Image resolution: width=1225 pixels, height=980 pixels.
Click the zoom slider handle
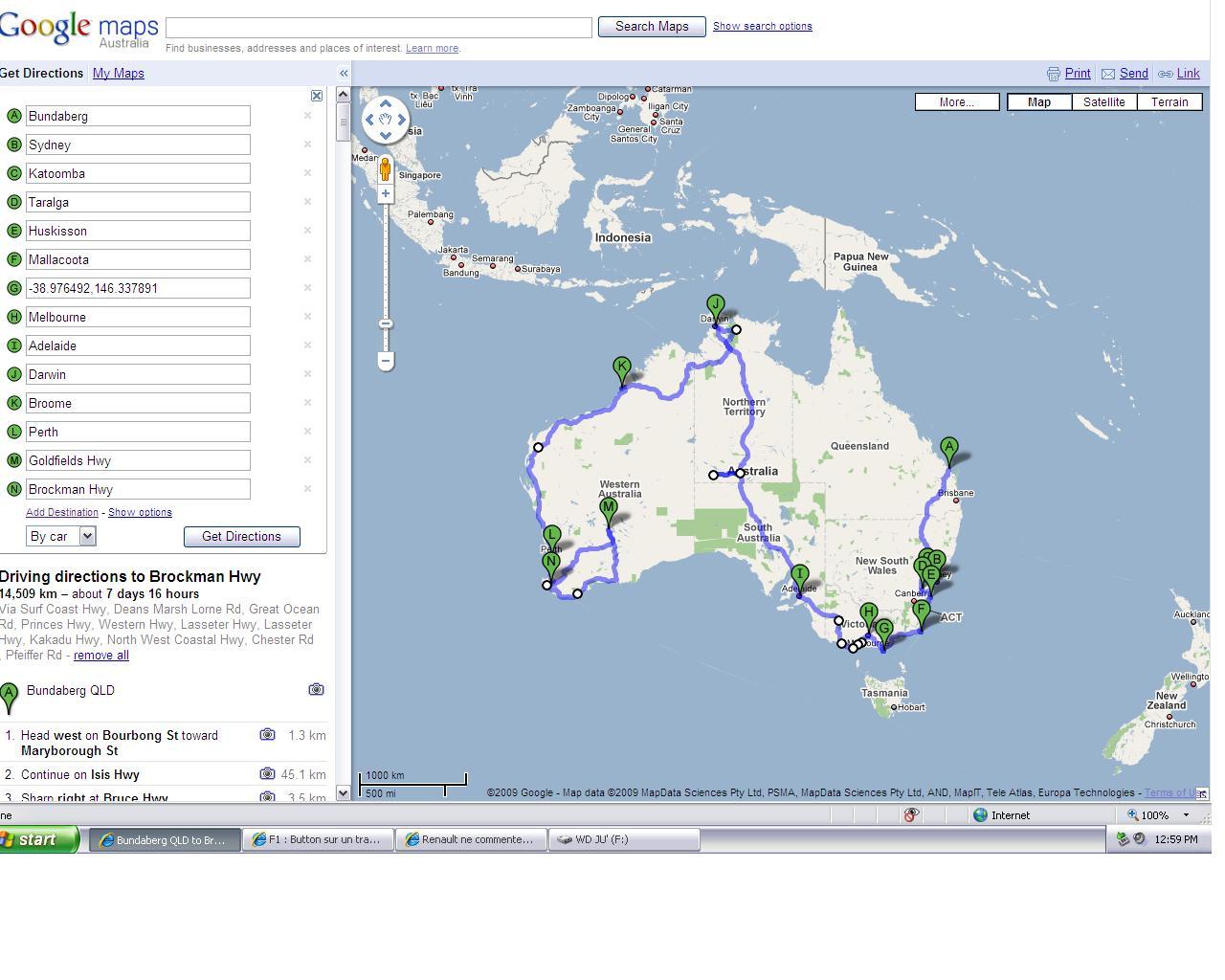(x=386, y=323)
